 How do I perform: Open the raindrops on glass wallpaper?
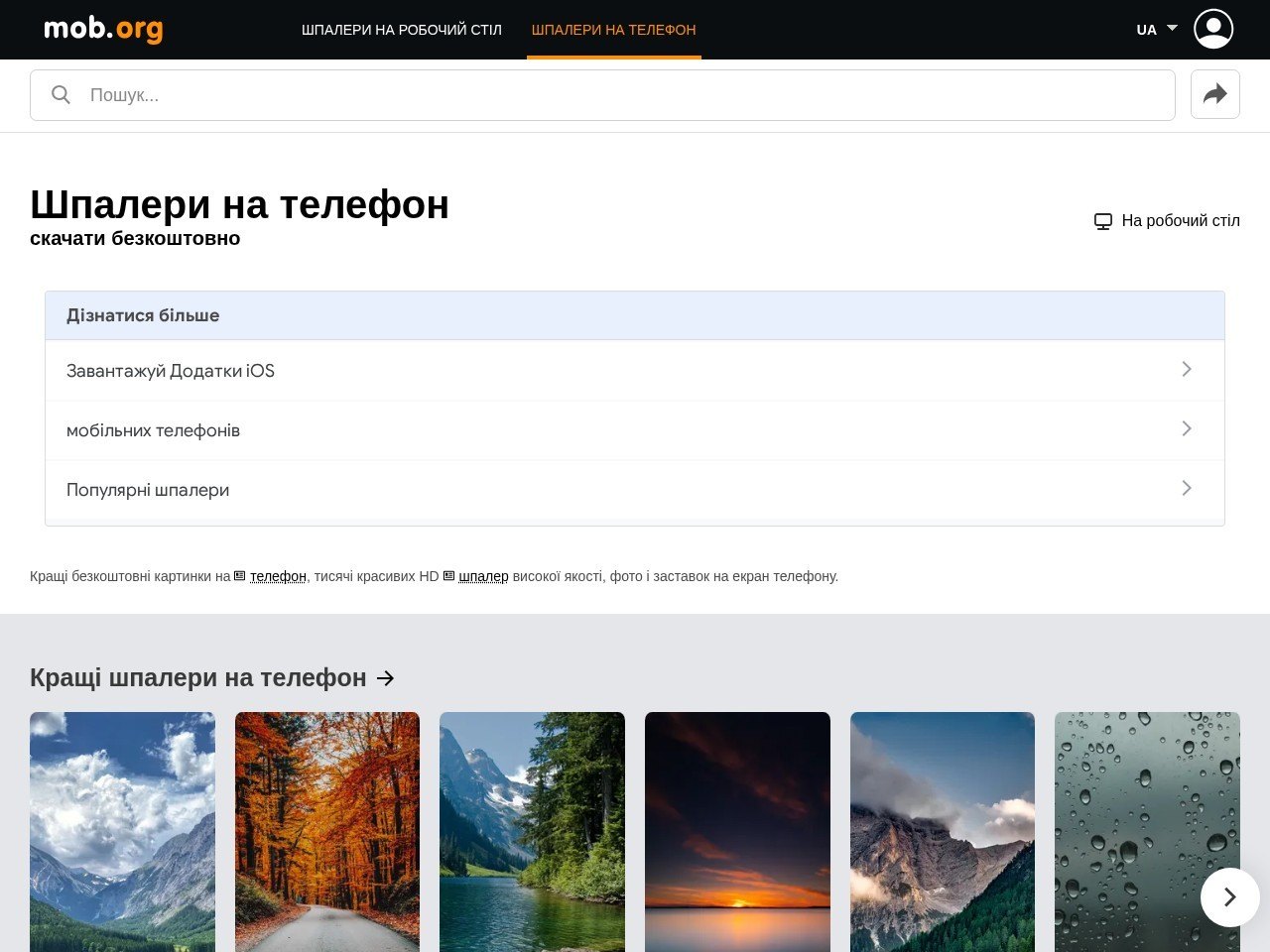1147,832
